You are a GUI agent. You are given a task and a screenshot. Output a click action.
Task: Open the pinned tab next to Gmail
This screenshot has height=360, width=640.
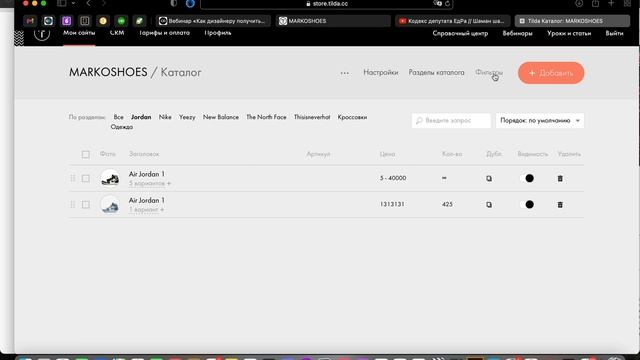(48, 21)
